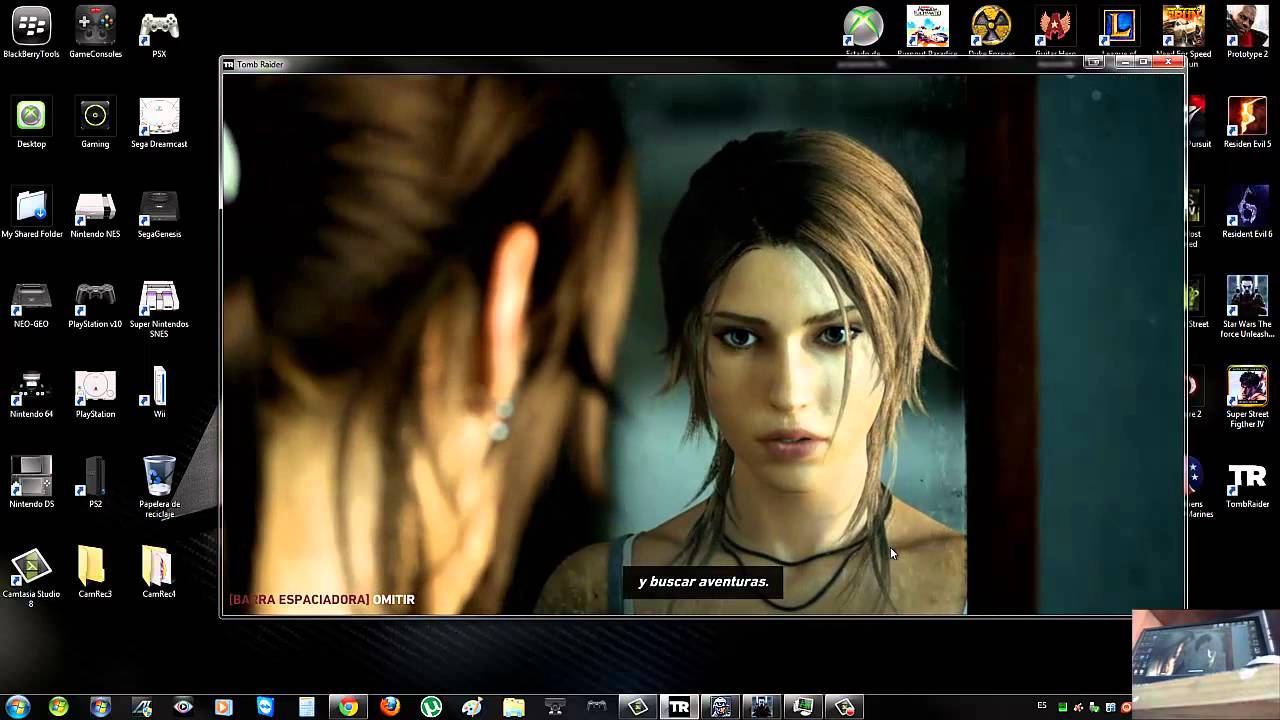1280x720 pixels.
Task: Launch the Resident Evil 6 shortcut
Action: tap(1247, 214)
